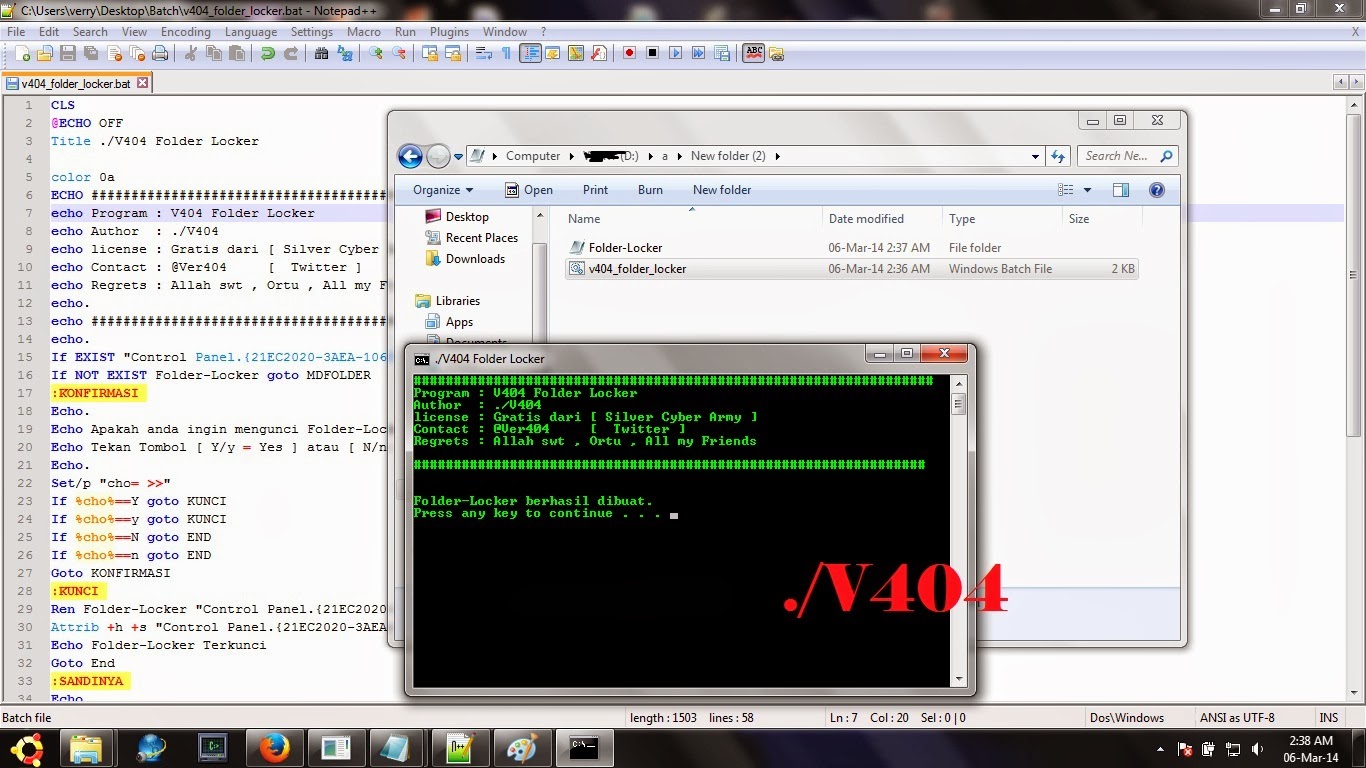1366x768 pixels.
Task: Click the New folder button in Explorer
Action: pyautogui.click(x=722, y=190)
